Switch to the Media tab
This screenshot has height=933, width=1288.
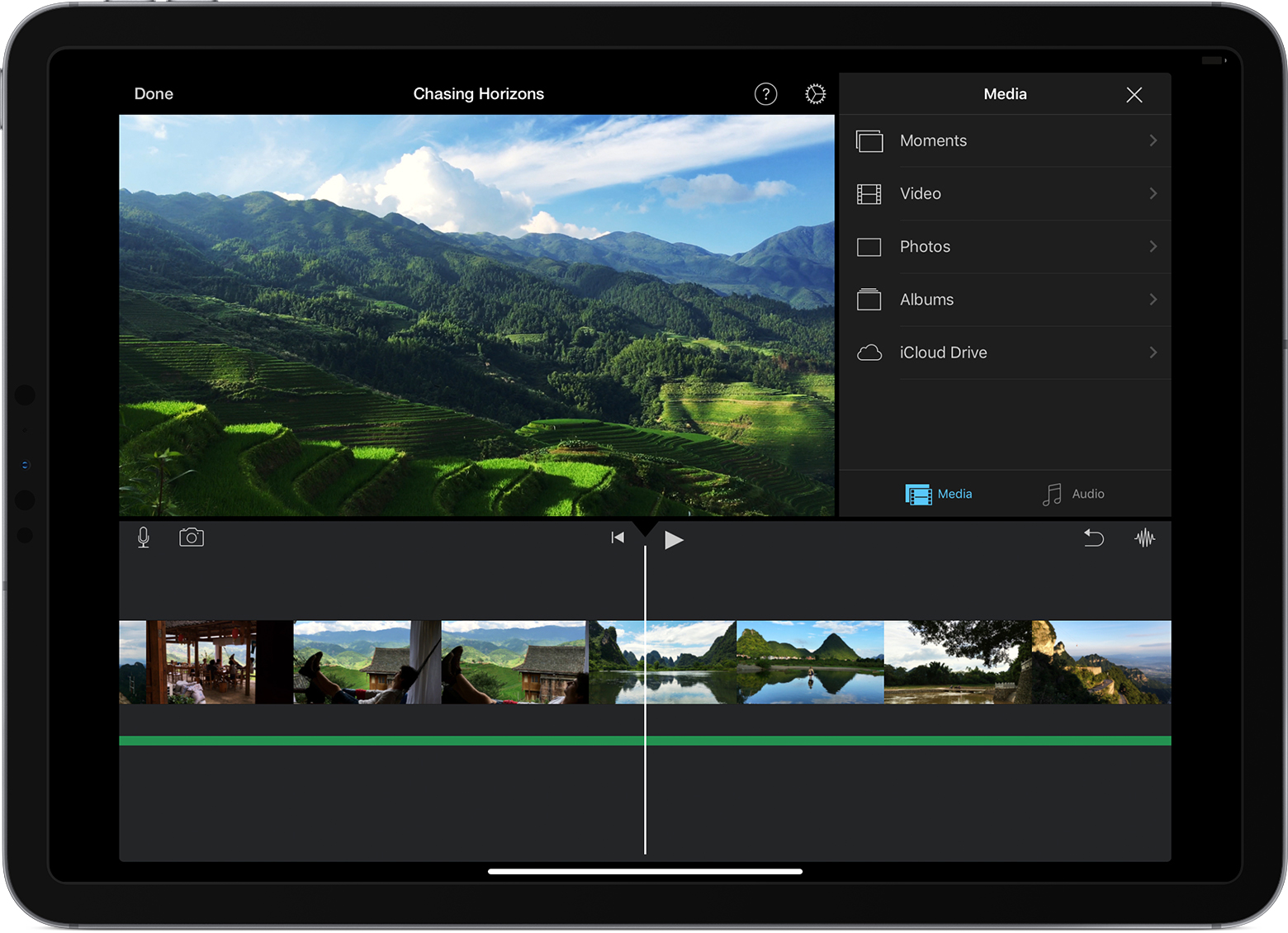[939, 494]
